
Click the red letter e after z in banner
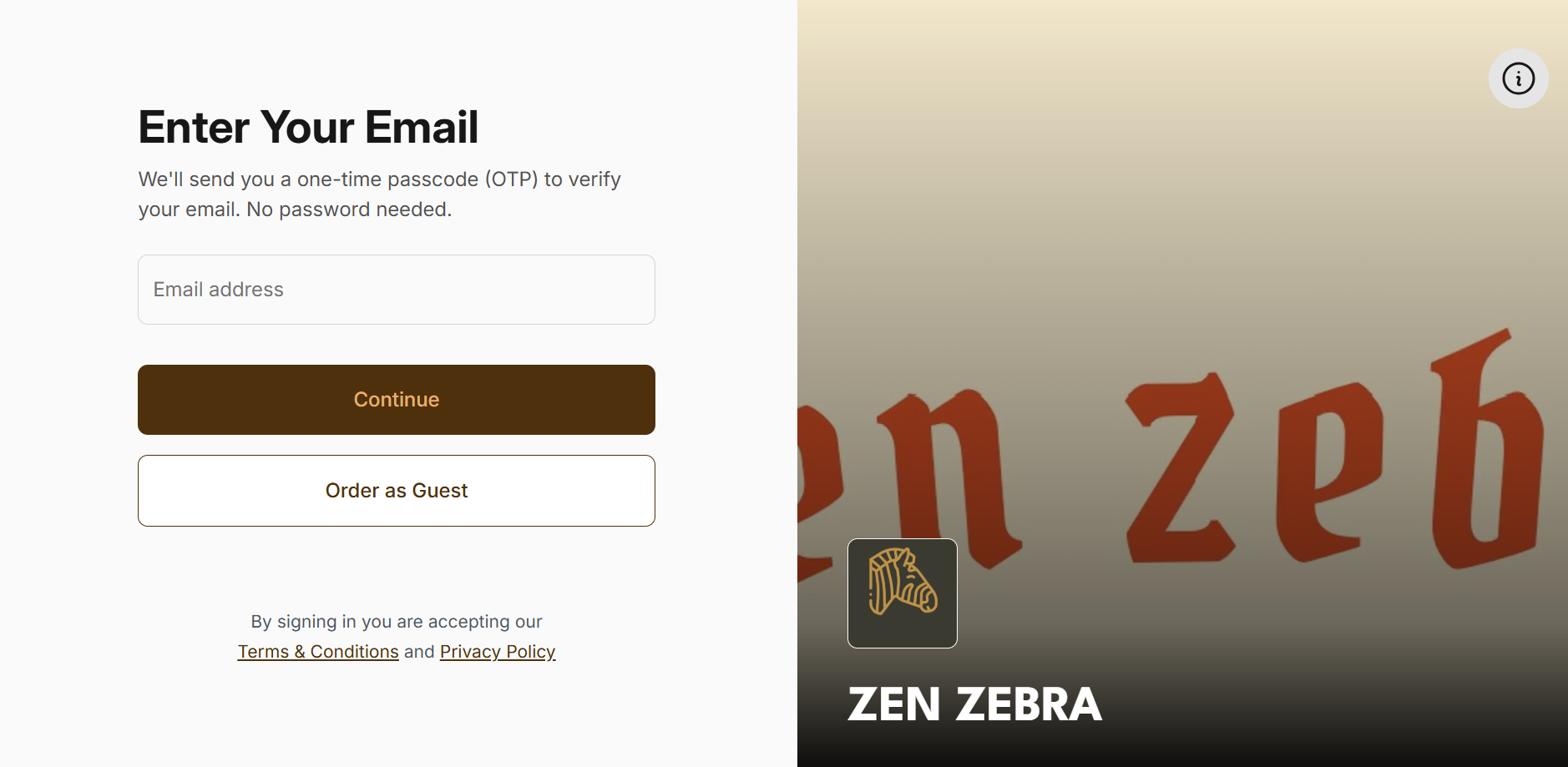[x=1328, y=472]
